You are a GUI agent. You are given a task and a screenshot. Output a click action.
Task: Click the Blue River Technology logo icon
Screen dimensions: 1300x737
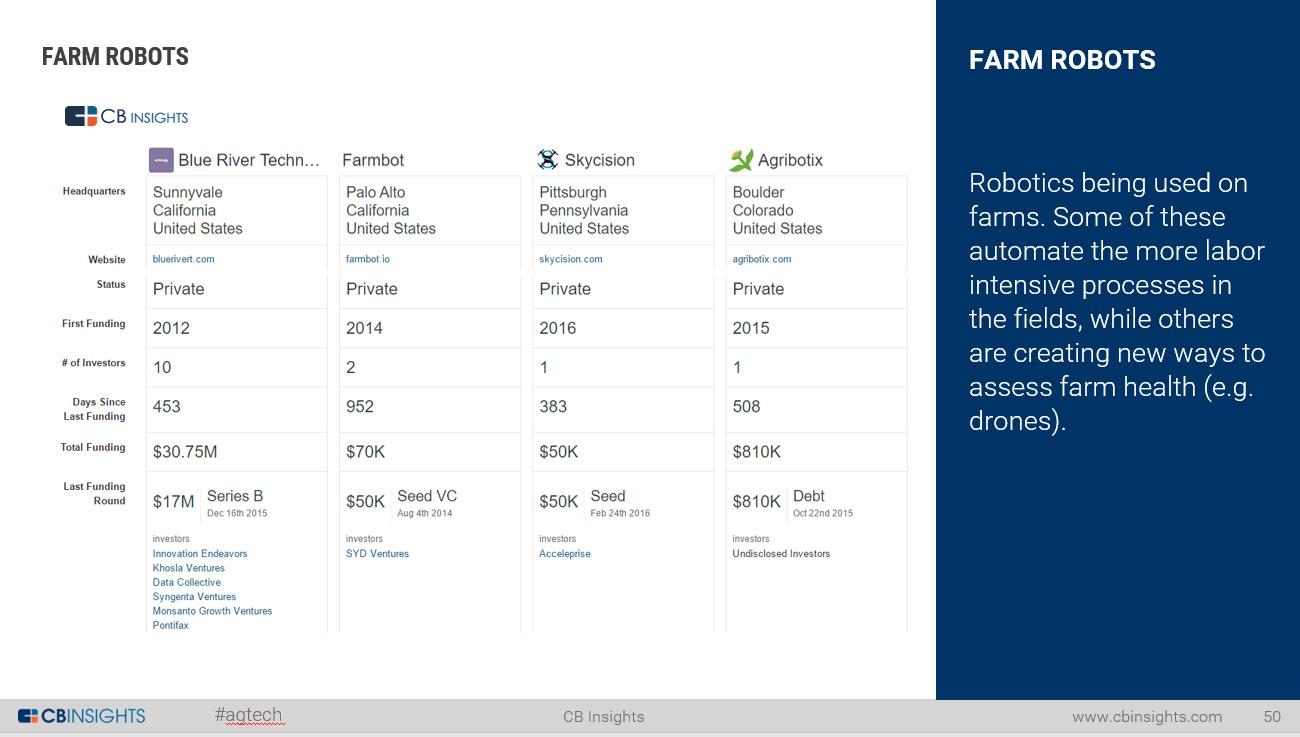tap(161, 160)
